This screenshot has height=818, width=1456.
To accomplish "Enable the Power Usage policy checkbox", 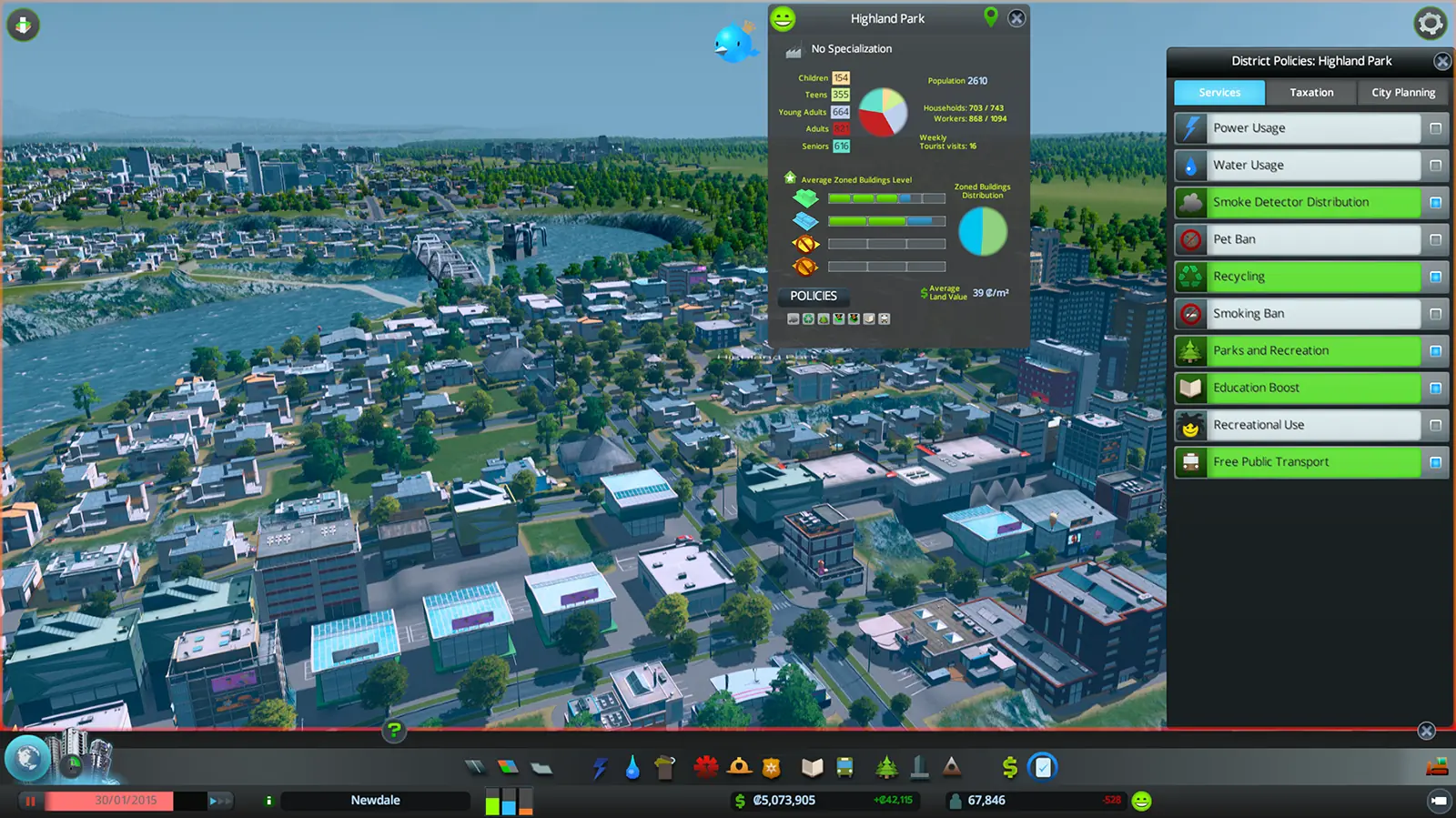I will 1435,128.
